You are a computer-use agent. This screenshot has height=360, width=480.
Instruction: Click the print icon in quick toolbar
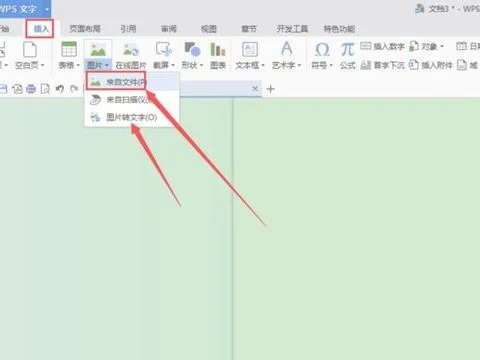pyautogui.click(x=31, y=89)
